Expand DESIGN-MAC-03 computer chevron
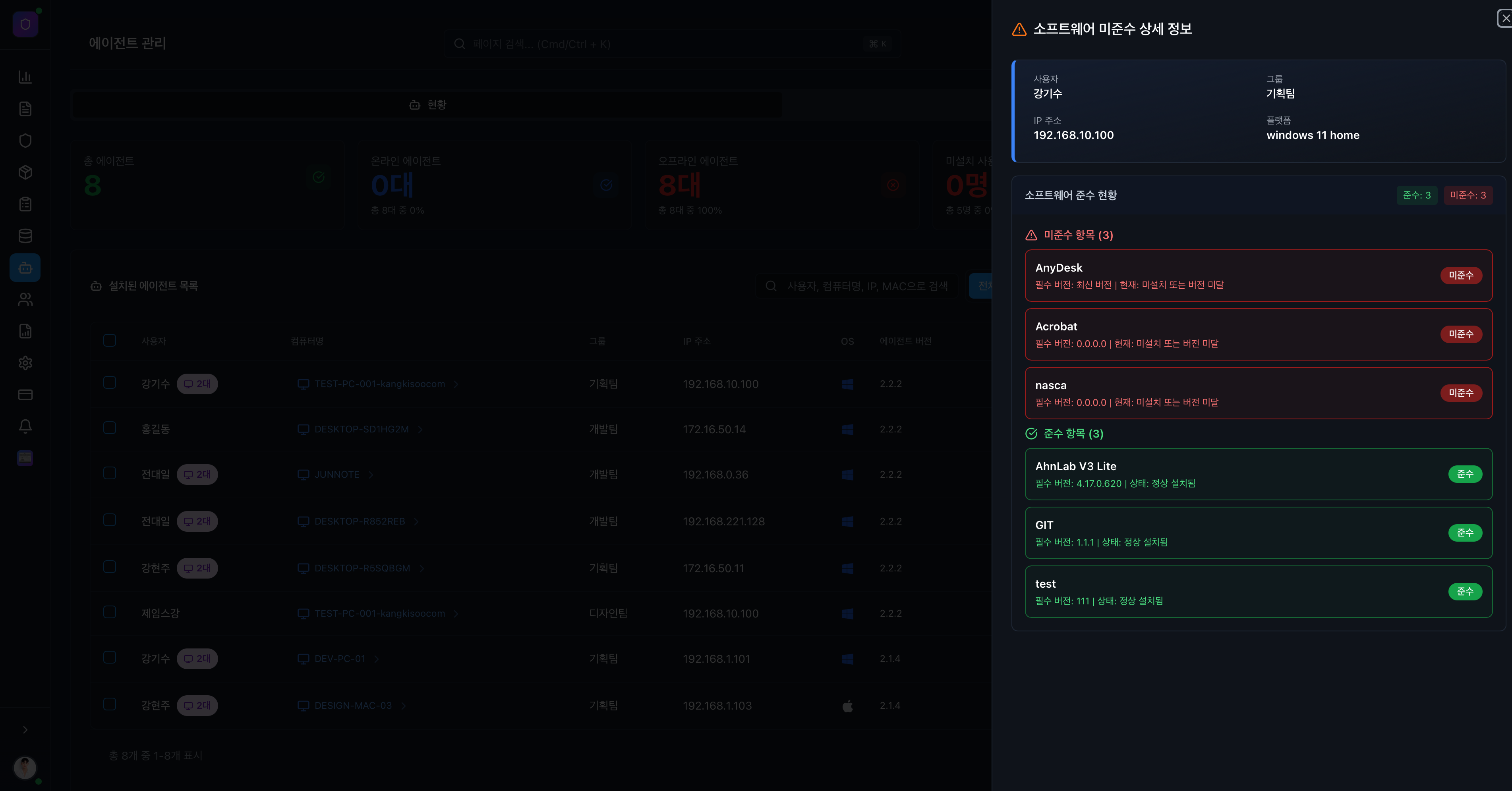Image resolution: width=1512 pixels, height=791 pixels. [x=403, y=706]
